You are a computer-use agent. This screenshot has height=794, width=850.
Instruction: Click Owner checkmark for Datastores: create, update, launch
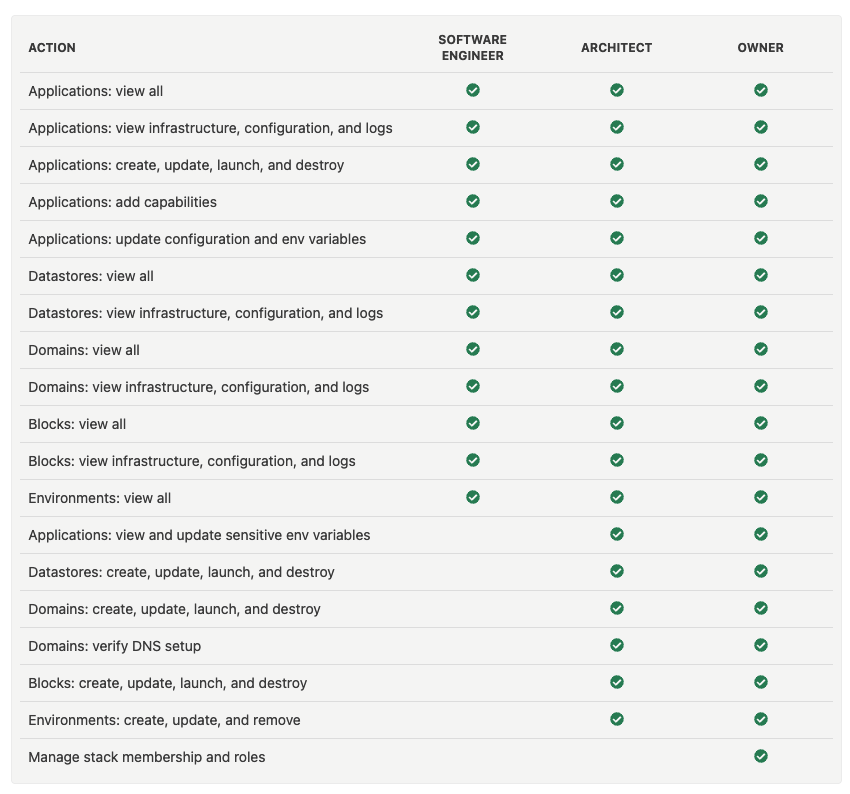pyautogui.click(x=761, y=571)
